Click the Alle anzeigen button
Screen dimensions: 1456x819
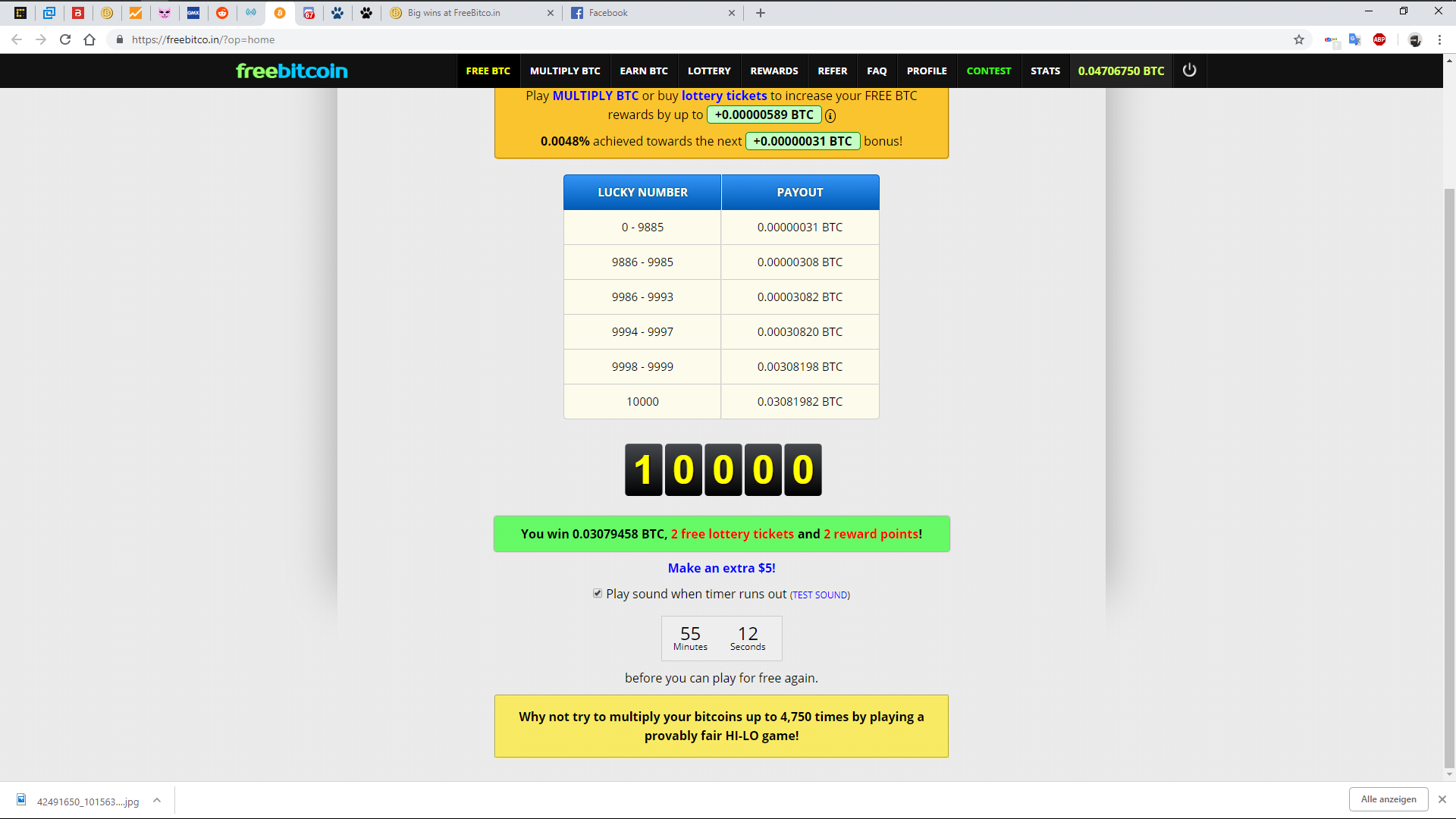click(1389, 799)
